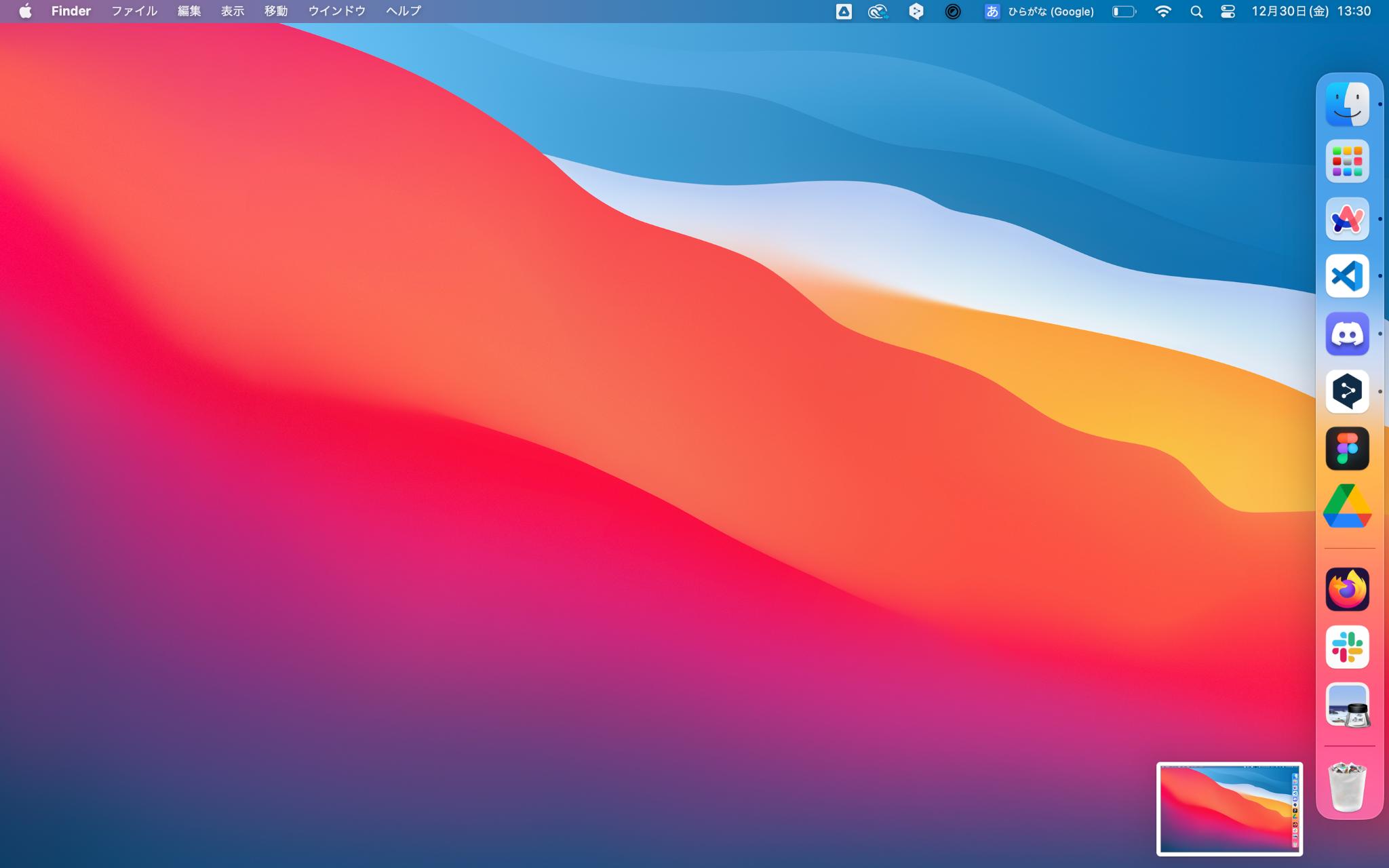
Task: Launch Figma from the Dock
Action: tap(1347, 448)
